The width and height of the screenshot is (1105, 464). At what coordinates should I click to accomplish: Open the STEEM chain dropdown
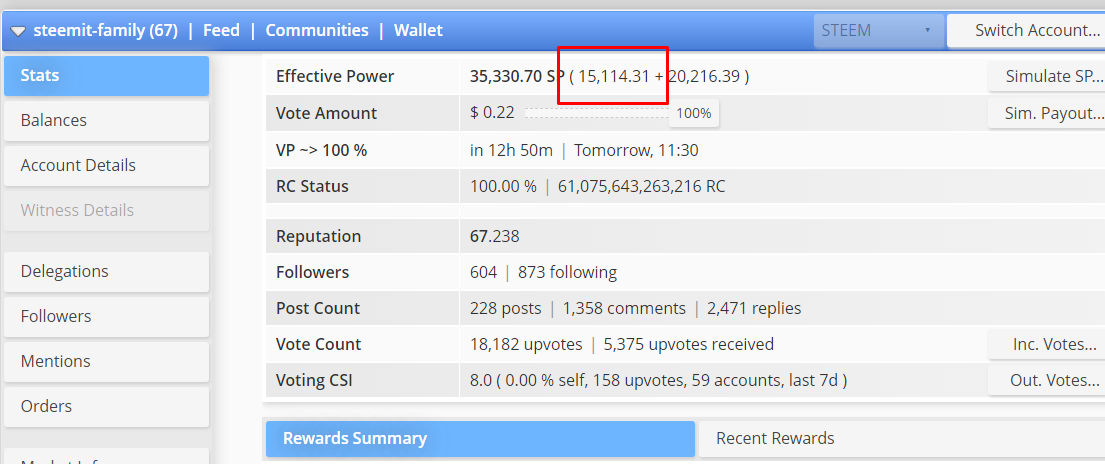(878, 30)
